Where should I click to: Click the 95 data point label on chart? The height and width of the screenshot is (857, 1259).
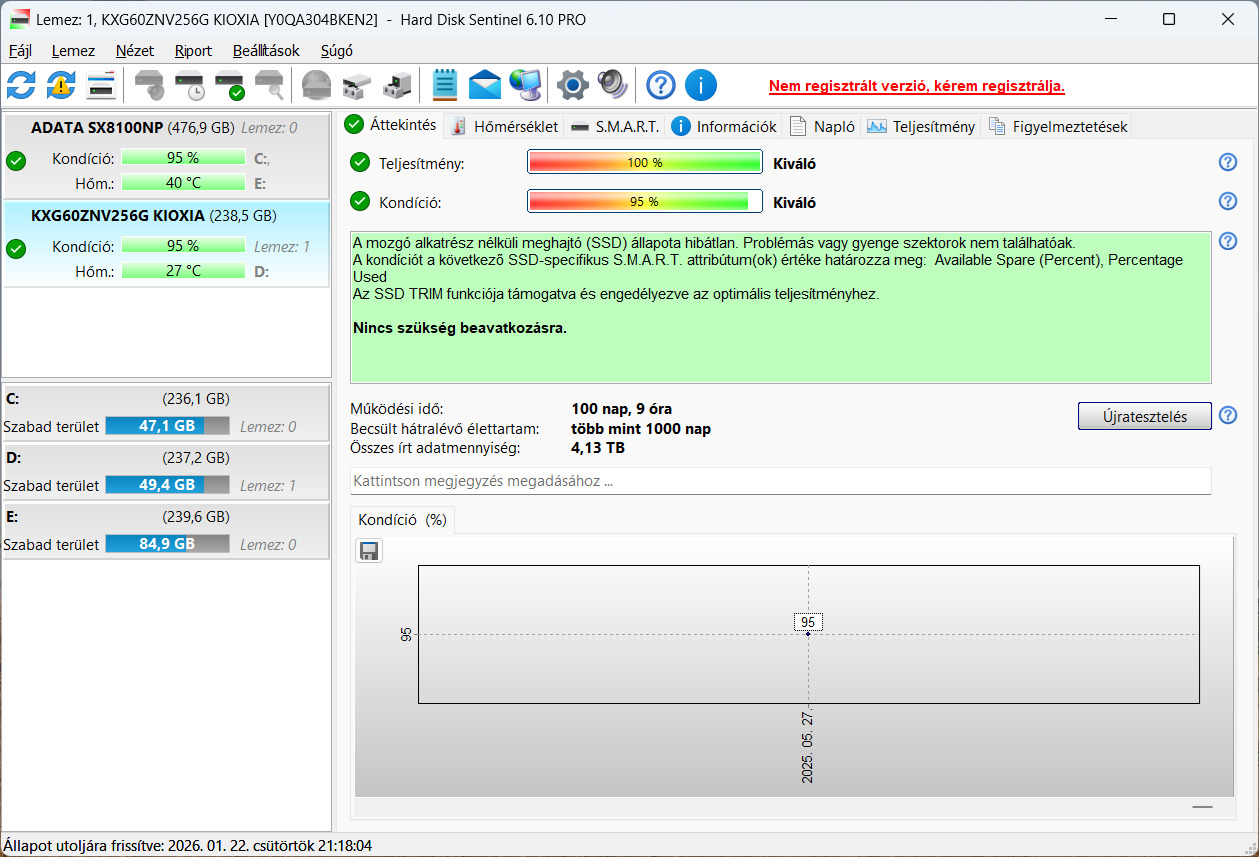pyautogui.click(x=808, y=622)
